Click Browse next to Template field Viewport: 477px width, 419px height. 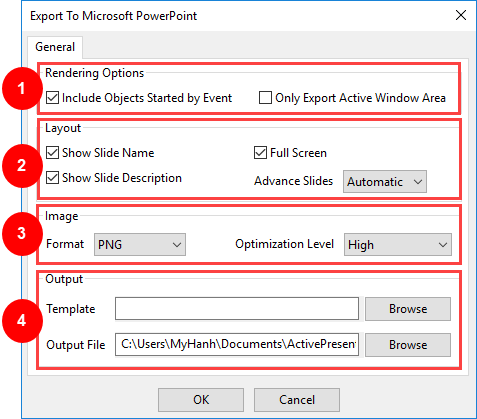pos(408,309)
